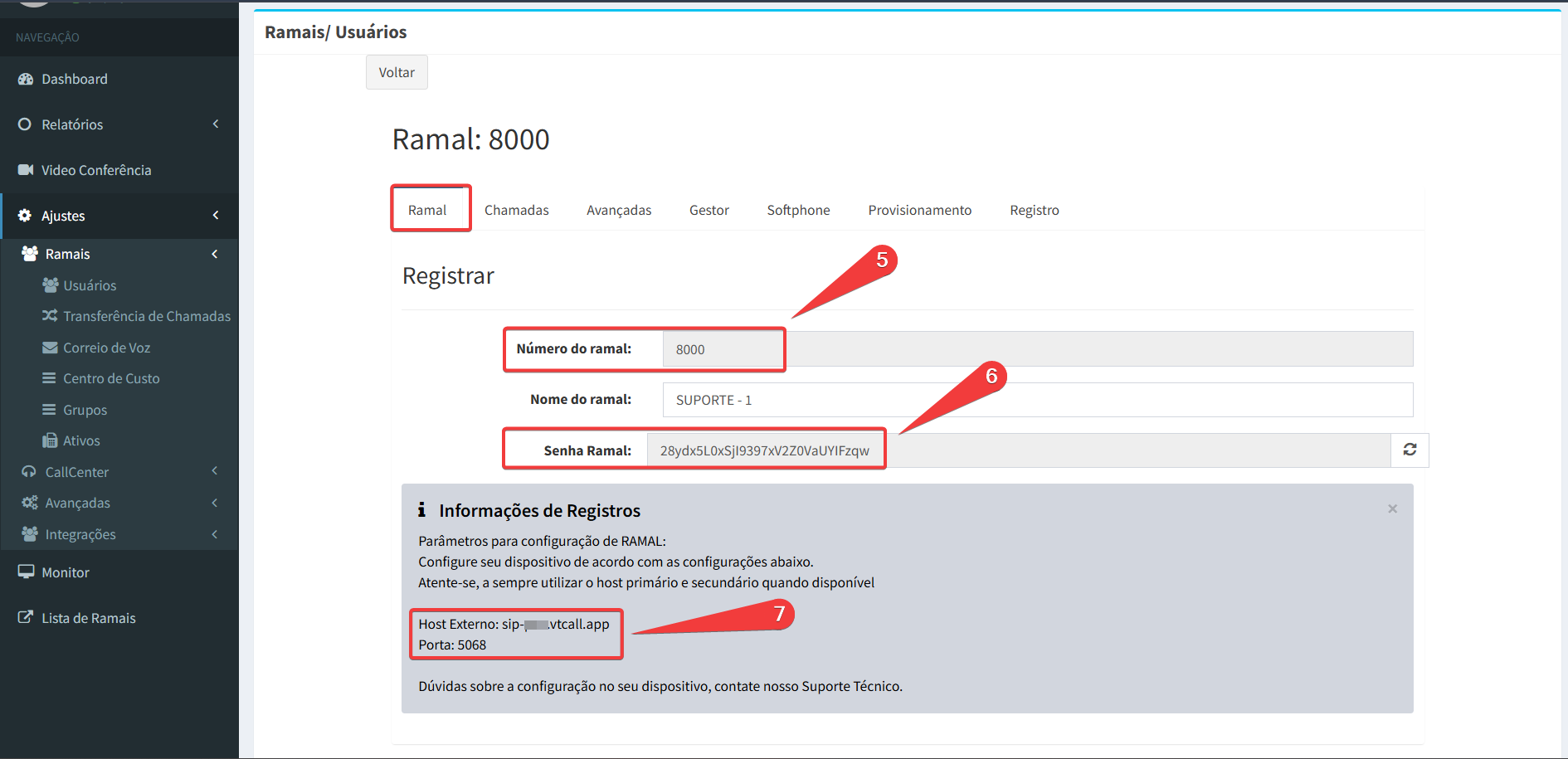Open Lista de Ramais external link icon
The width and height of the screenshot is (1568, 759).
[x=26, y=618]
